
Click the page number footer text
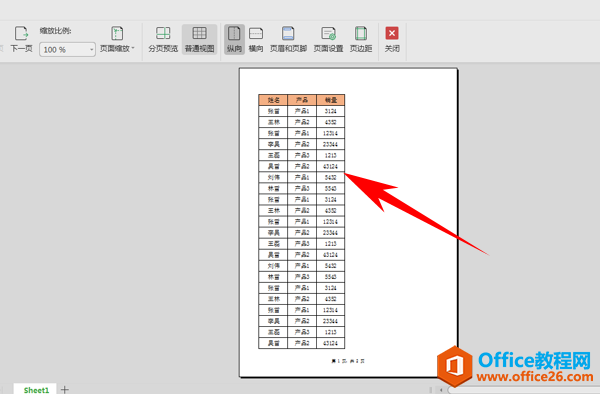(348, 361)
